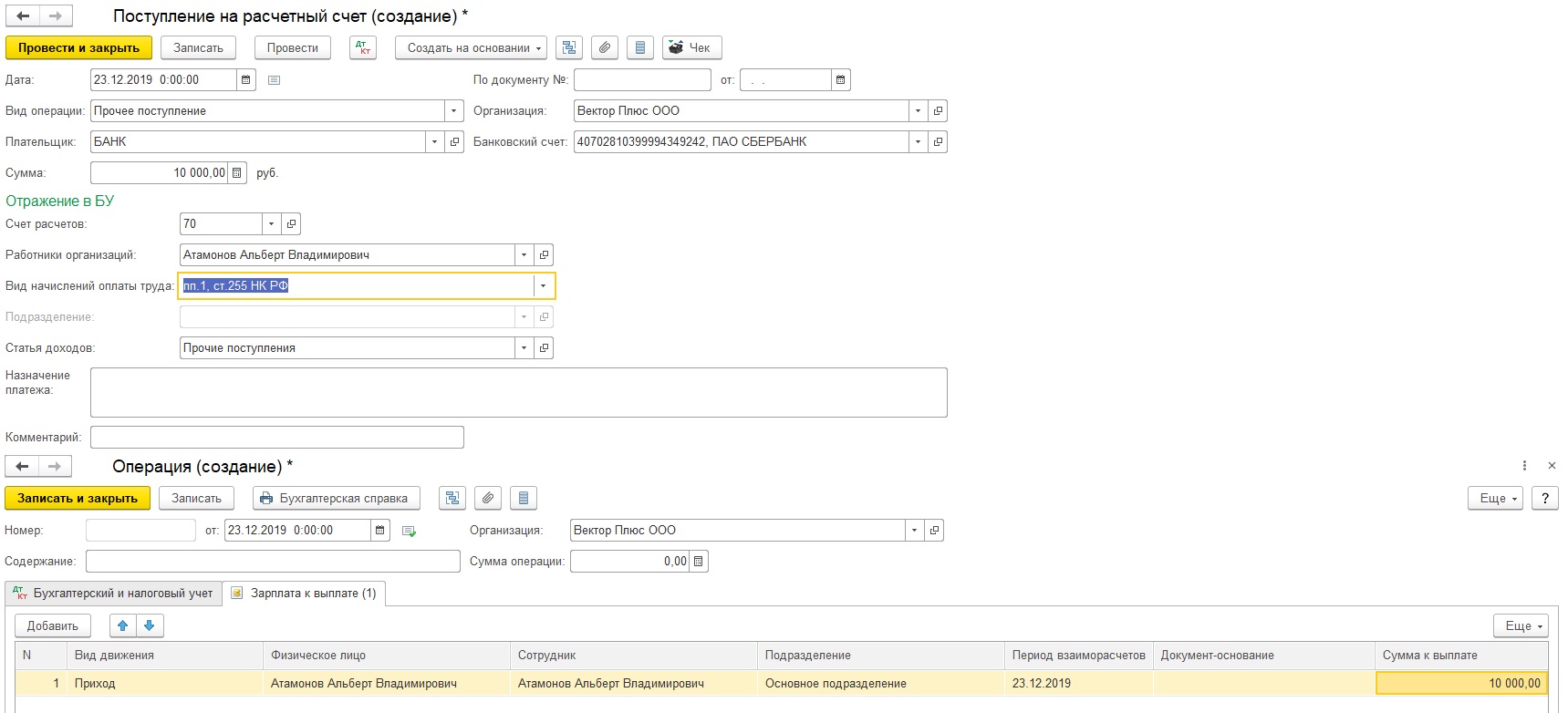Click the paperclip attachments icon in Поступление form

point(605,47)
